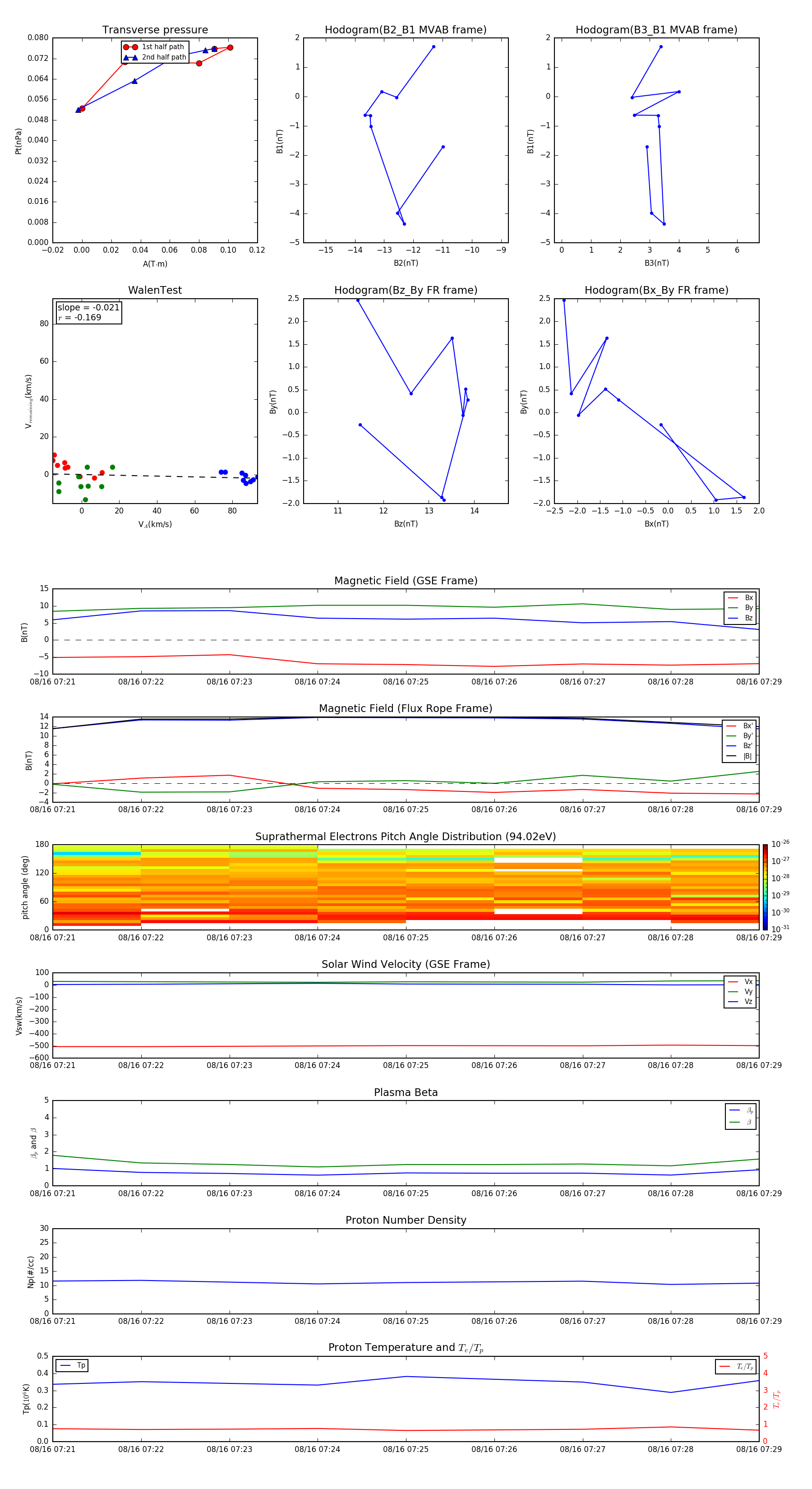This screenshot has height=1489, width=812.
Task: Click the "V_remaining(km/s)" y-axis label
Action: point(28,401)
